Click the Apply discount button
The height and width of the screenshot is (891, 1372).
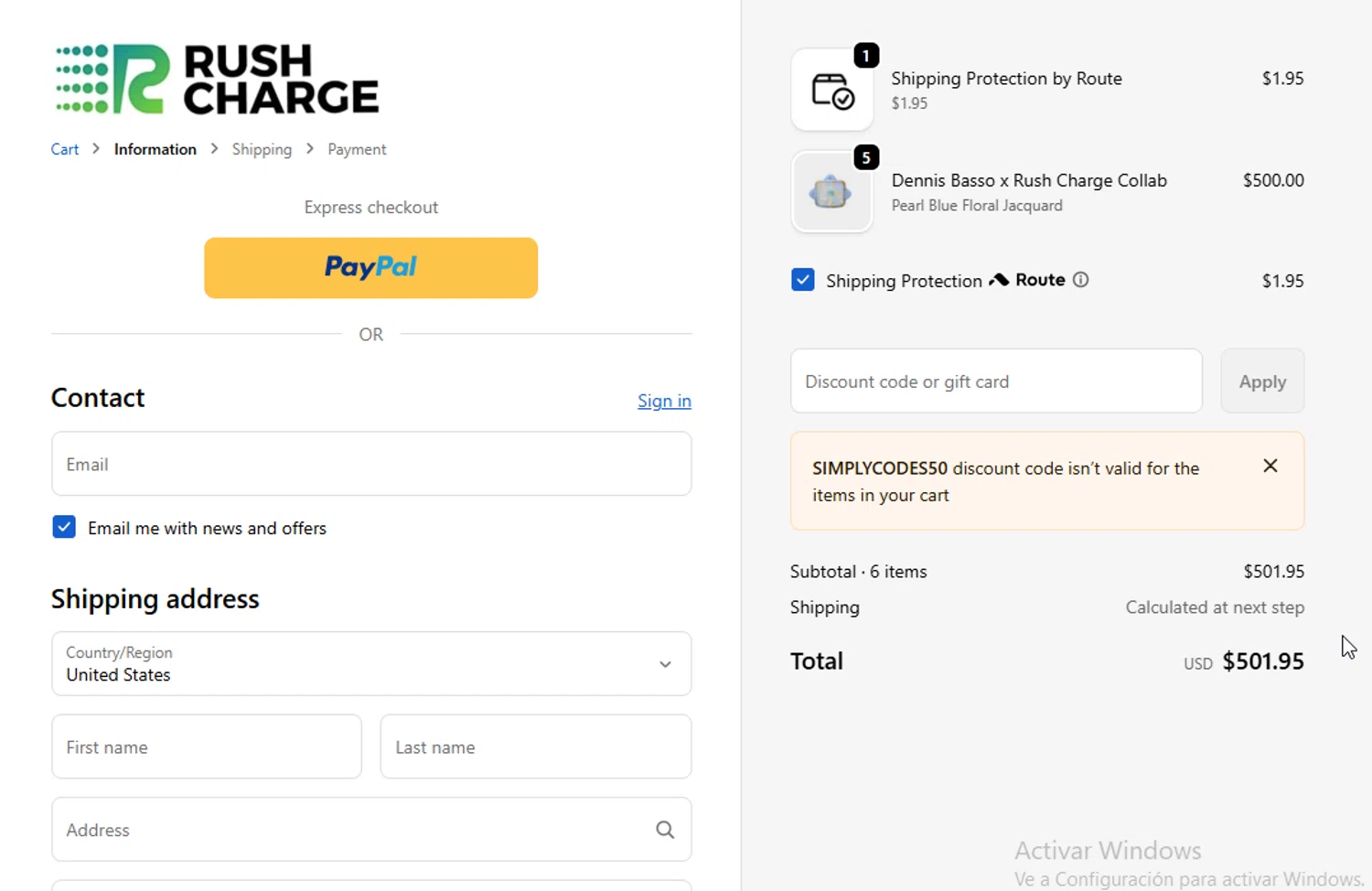click(x=1262, y=381)
